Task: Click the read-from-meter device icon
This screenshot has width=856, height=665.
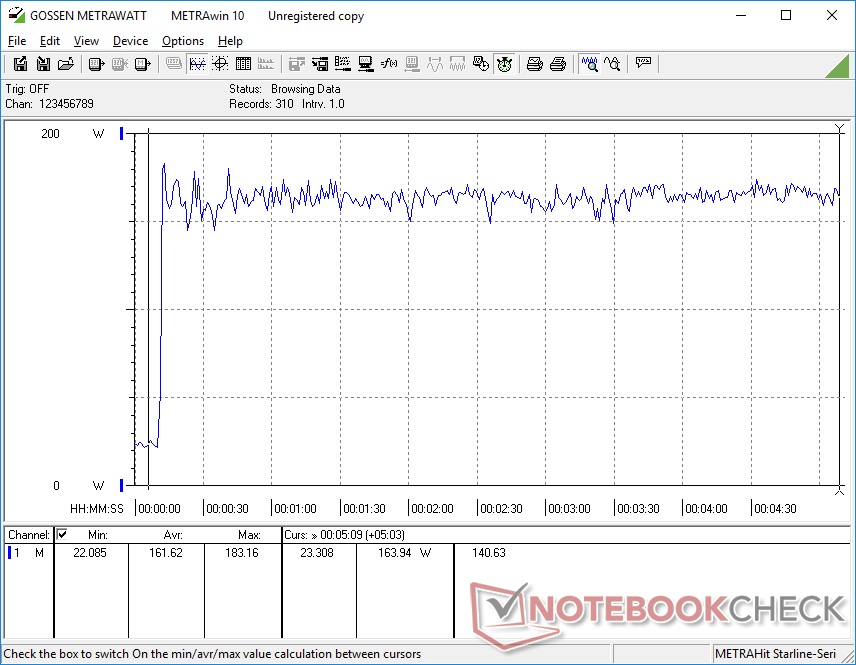Action: point(96,64)
